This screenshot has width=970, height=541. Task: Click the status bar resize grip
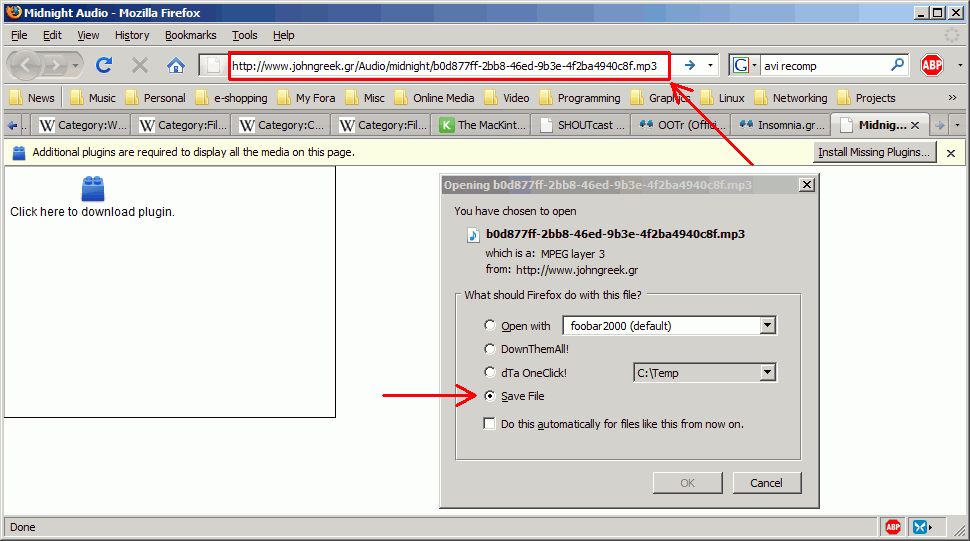(959, 529)
